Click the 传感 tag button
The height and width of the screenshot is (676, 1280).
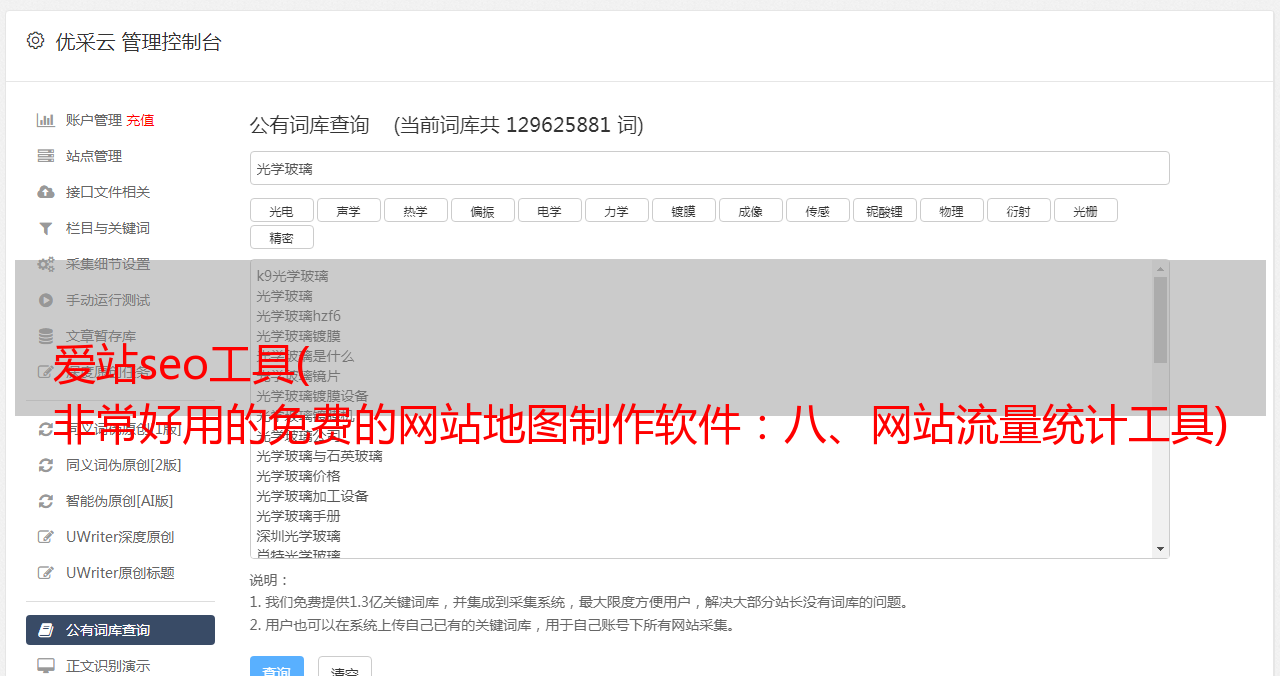[817, 211]
